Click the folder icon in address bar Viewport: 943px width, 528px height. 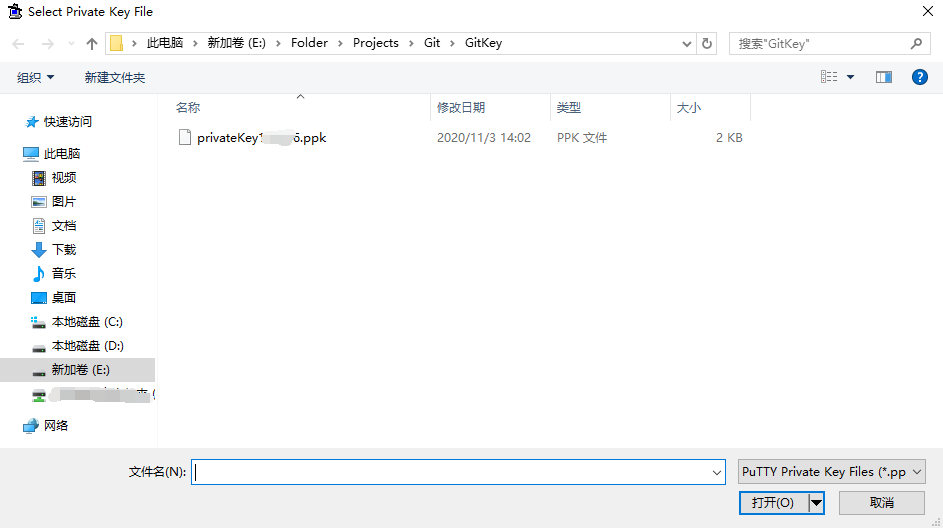tap(117, 43)
